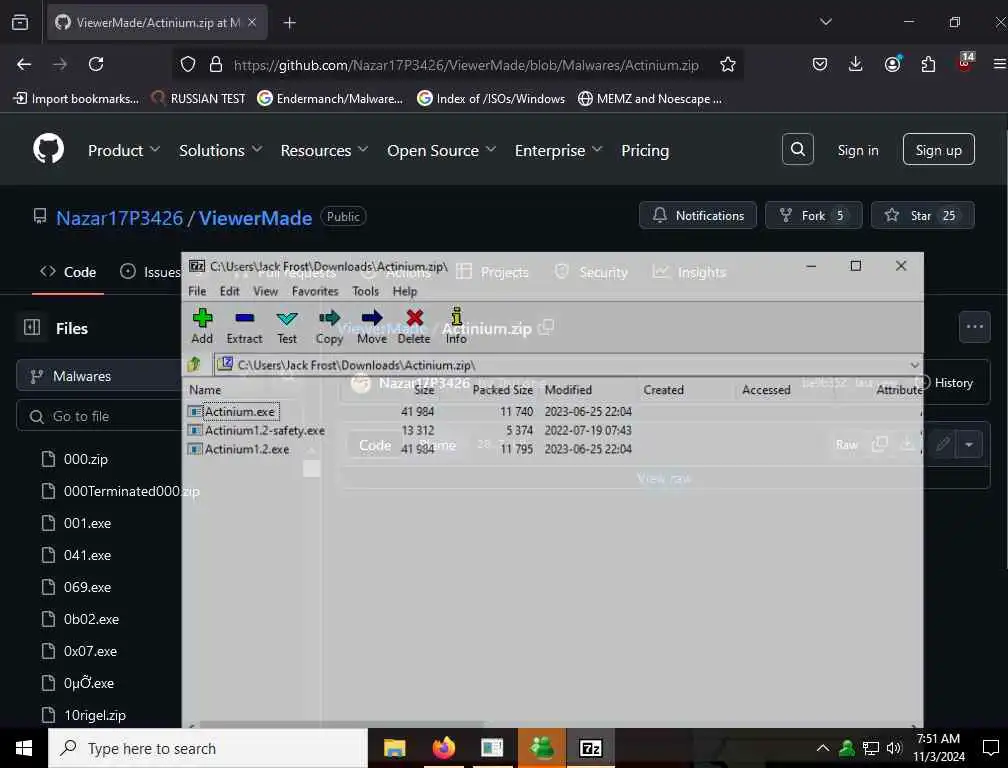
Task: Open the sound volume tray icon
Action: (894, 748)
